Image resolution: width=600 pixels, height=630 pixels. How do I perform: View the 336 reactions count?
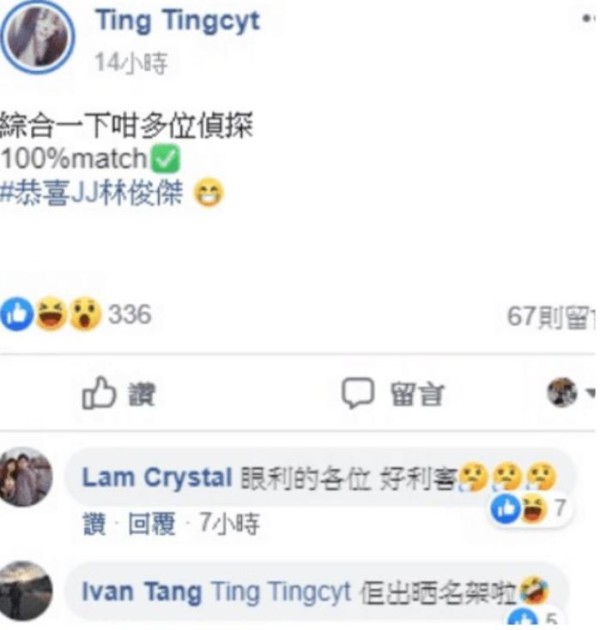coord(130,314)
